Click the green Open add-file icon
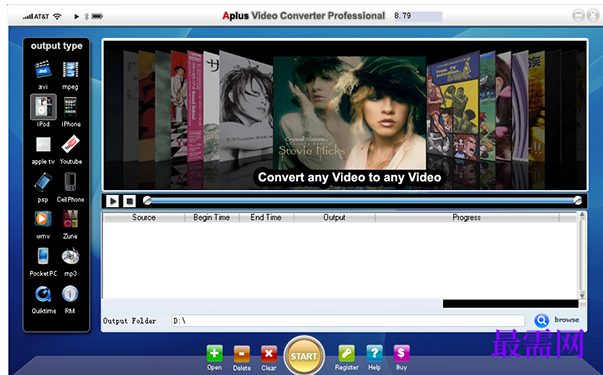Screen dimensions: 603x375 [x=214, y=353]
